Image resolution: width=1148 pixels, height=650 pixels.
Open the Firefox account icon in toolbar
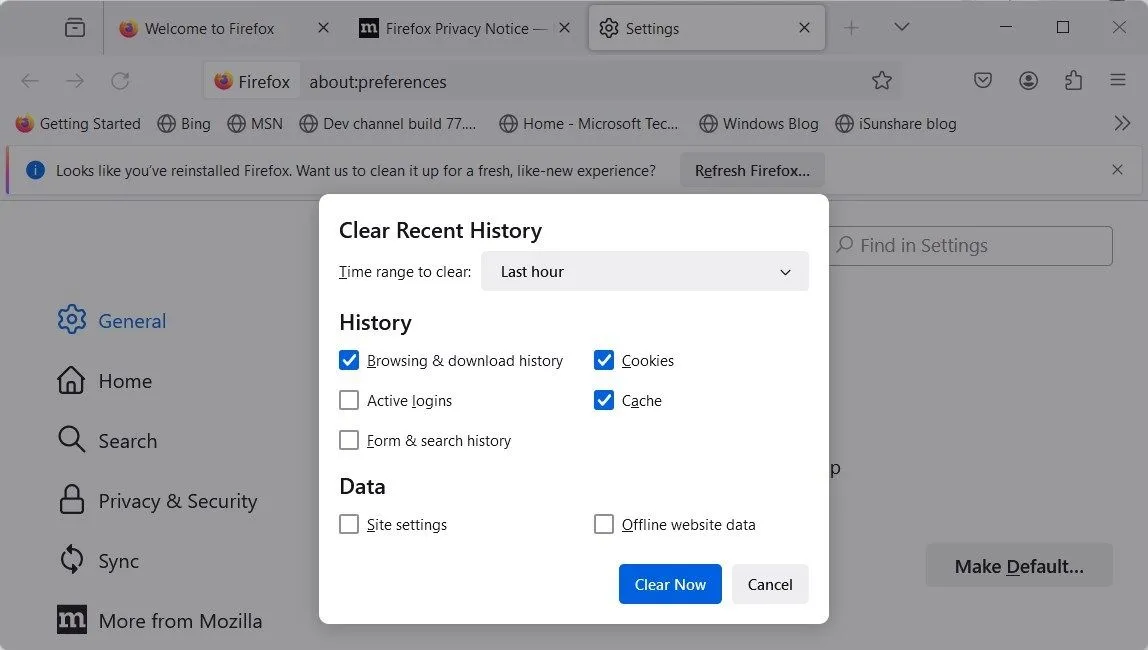tap(1028, 81)
